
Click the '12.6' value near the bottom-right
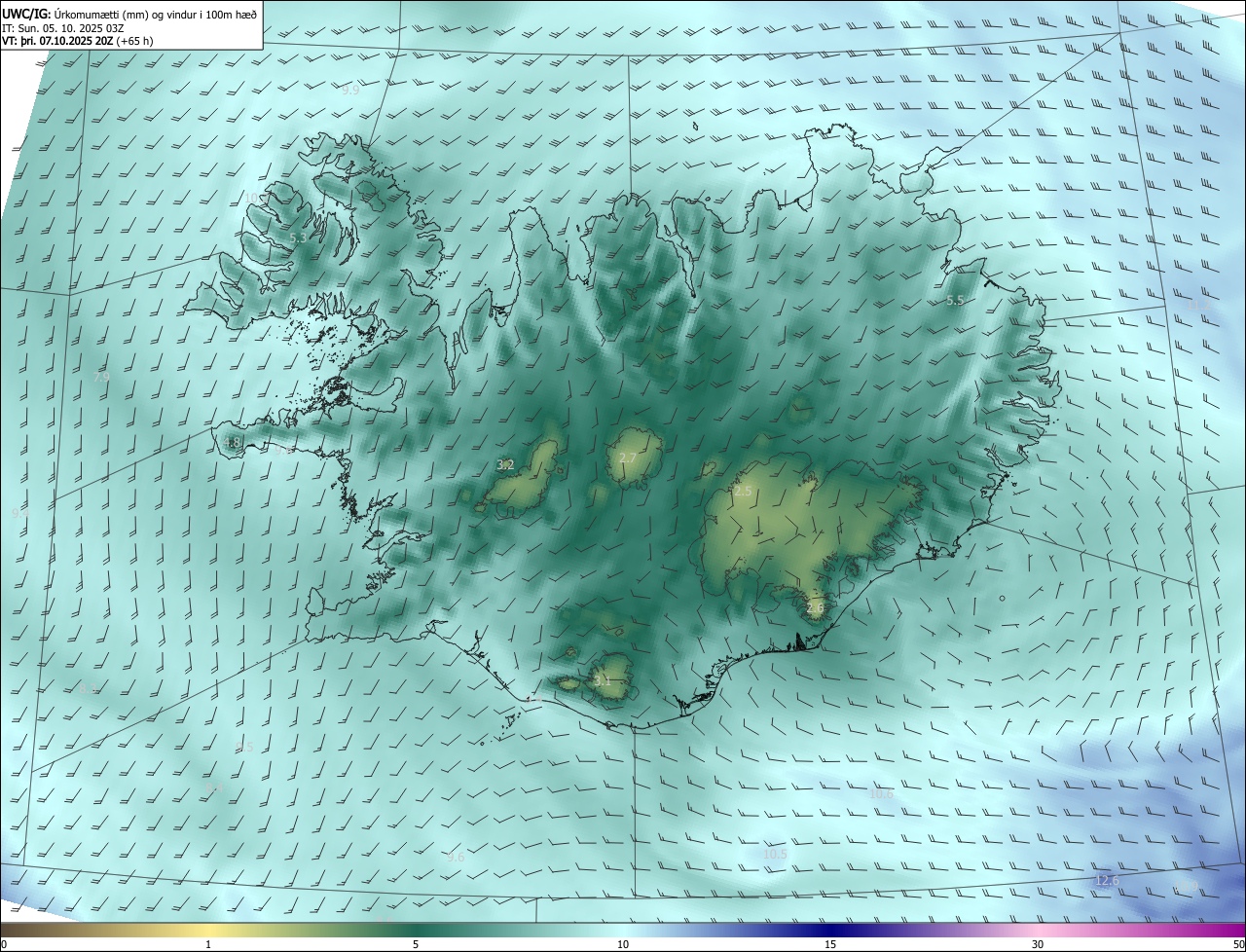pos(1108,881)
